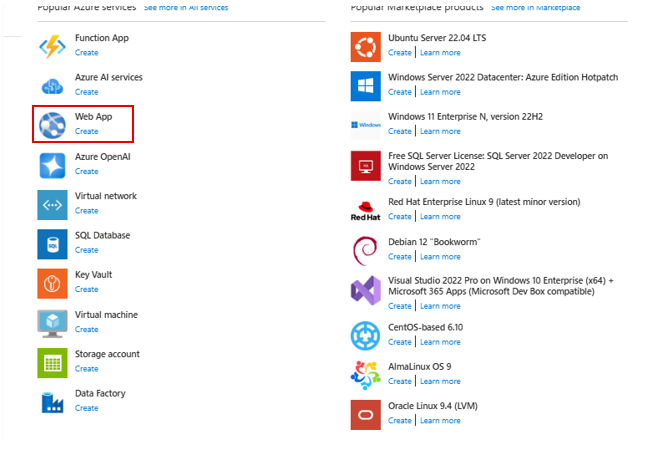Click the Key Vault title text
The image size is (647, 450).
(93, 275)
